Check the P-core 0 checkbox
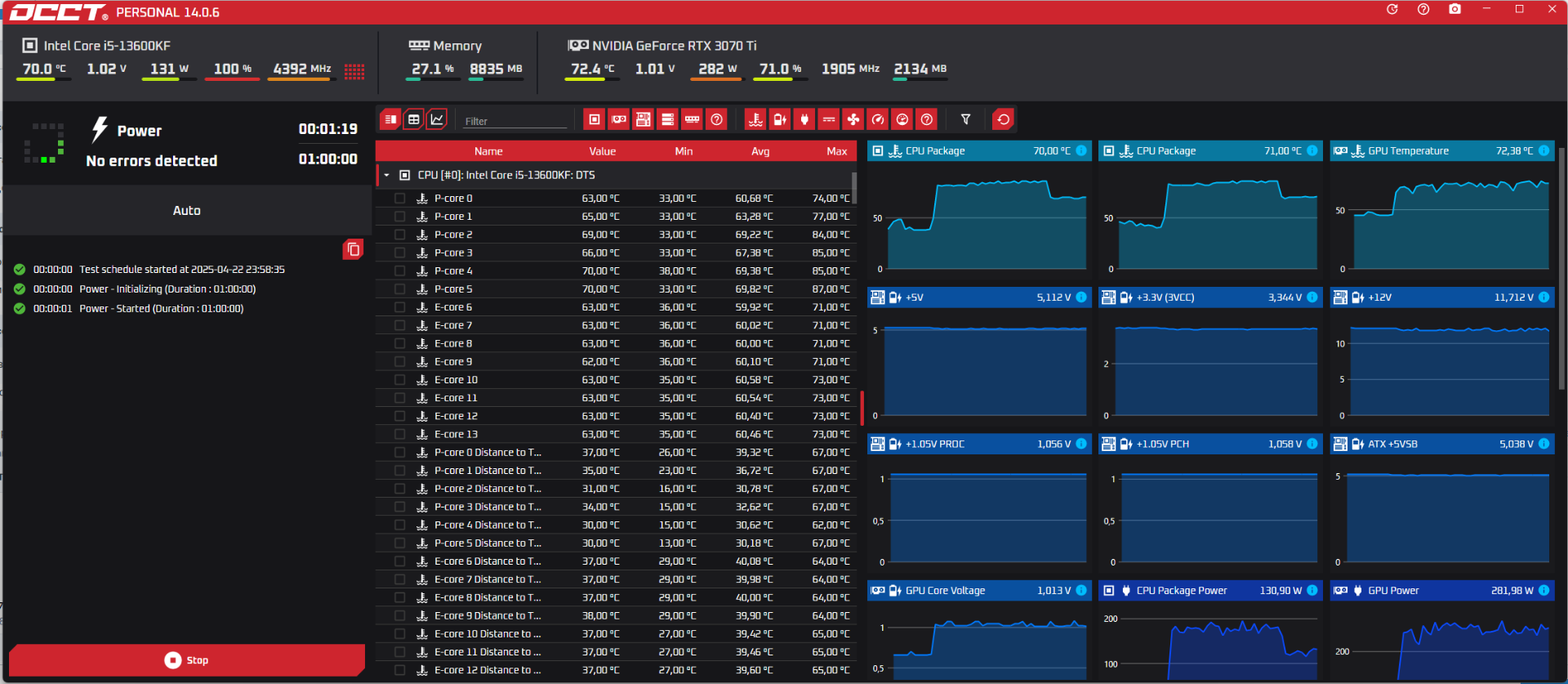Image resolution: width=1568 pixels, height=684 pixels. tap(399, 199)
